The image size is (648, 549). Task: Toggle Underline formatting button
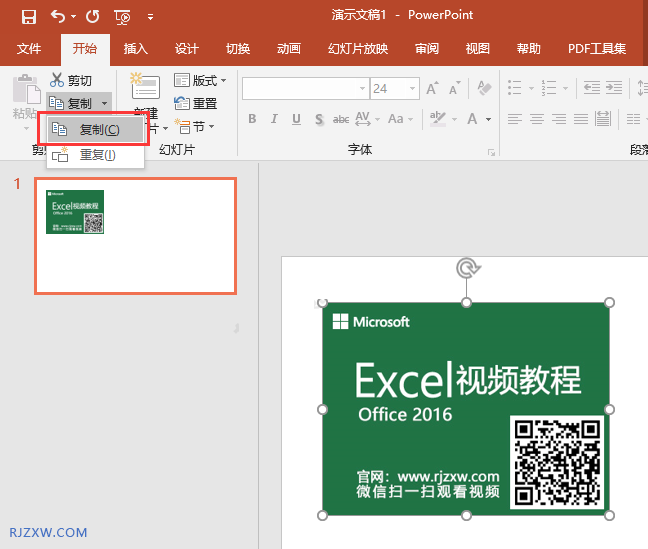(x=296, y=120)
